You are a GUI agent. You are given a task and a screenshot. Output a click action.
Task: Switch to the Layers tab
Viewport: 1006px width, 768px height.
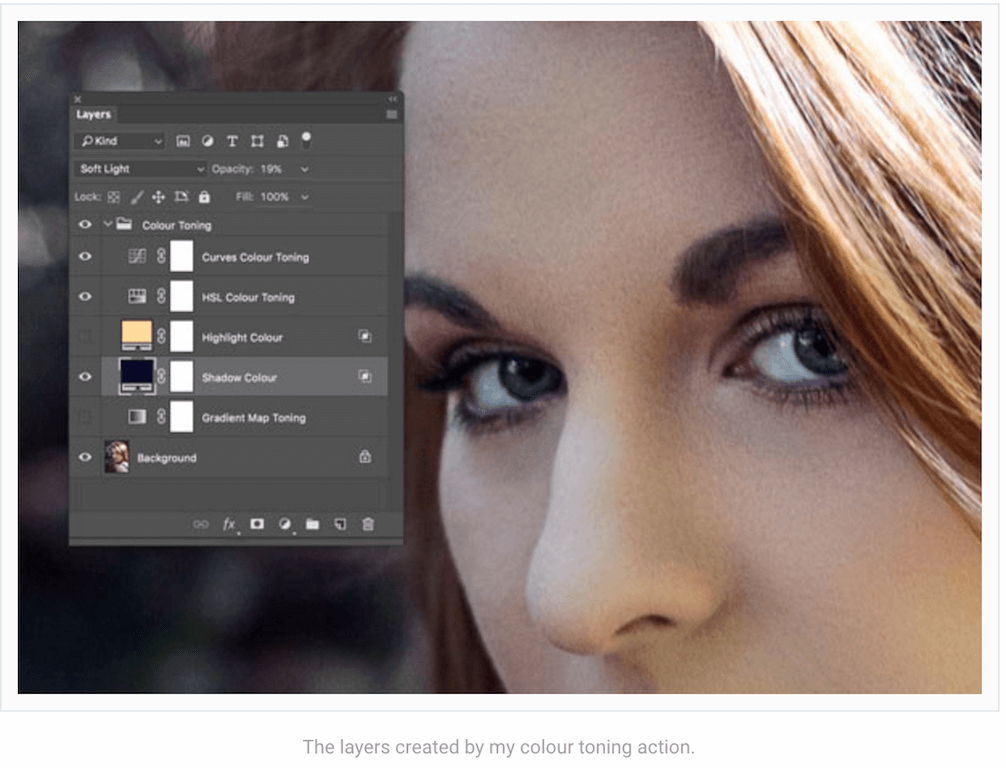click(x=93, y=114)
